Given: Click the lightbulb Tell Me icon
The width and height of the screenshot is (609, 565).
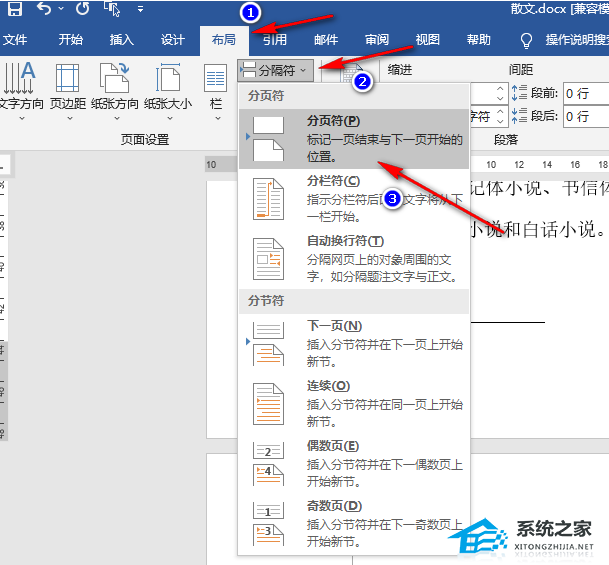Looking at the screenshot, I should coord(526,40).
